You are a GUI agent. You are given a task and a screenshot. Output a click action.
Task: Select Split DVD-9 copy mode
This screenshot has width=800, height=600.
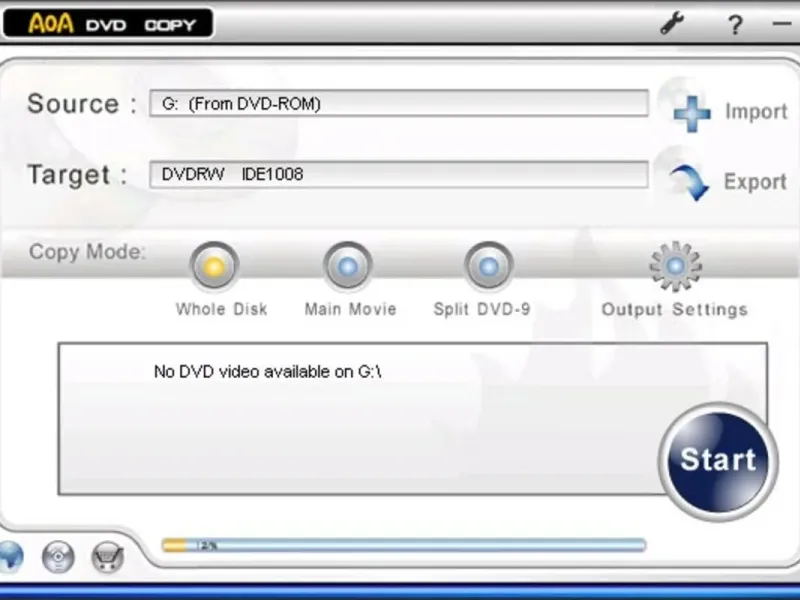tap(489, 266)
